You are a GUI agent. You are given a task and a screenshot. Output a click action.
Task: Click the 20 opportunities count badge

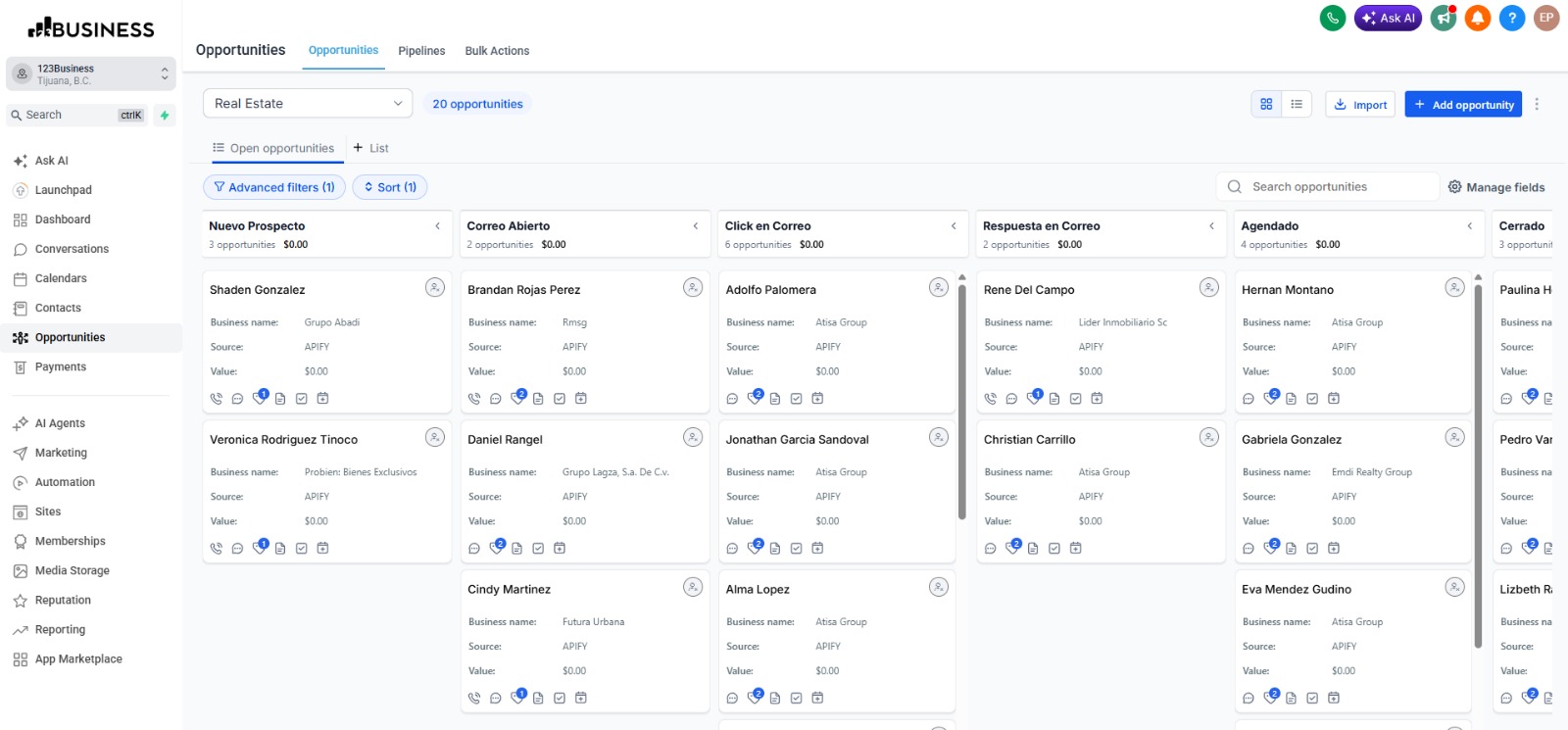[477, 104]
